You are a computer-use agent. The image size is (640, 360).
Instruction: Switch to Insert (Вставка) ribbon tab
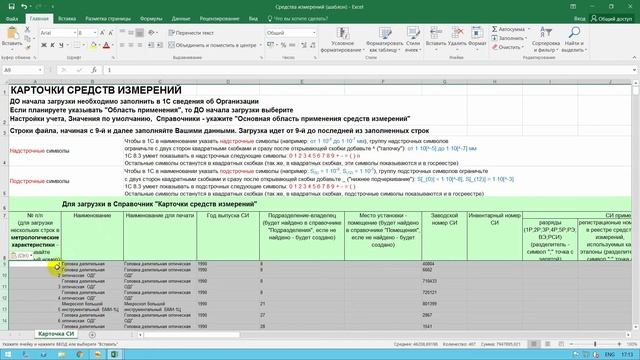click(x=67, y=19)
